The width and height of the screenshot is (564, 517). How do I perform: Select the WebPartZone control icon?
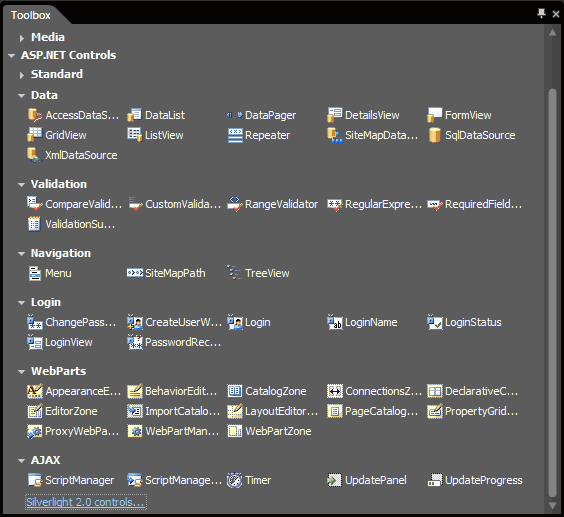pos(235,431)
